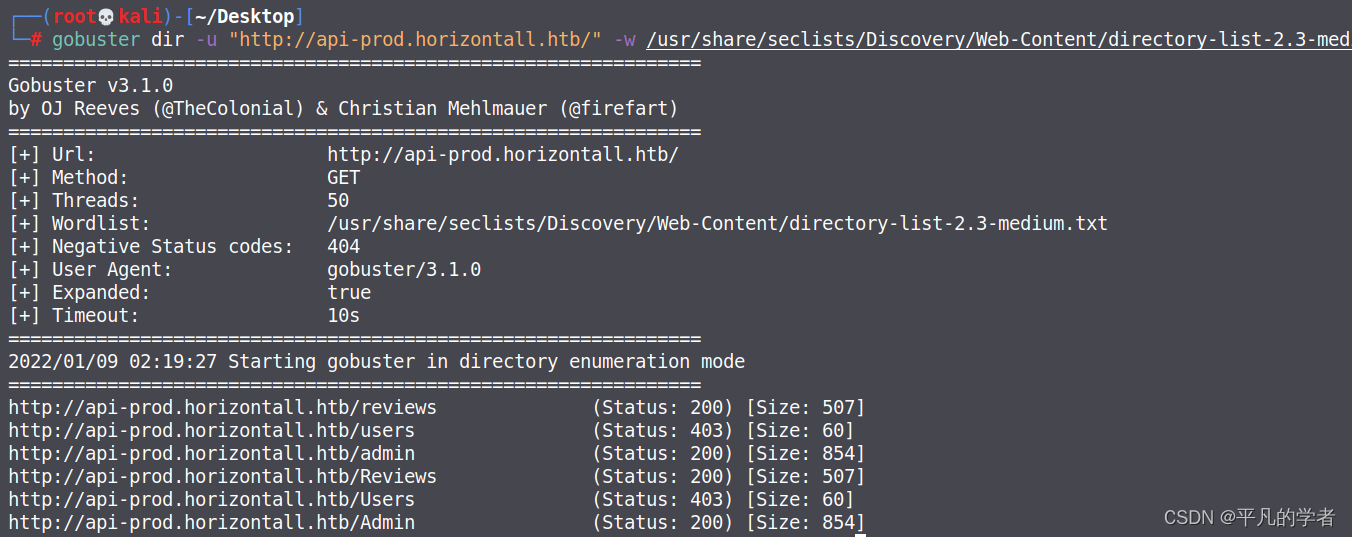Viewport: 1352px width, 537px height.
Task: Click the capitalized /Users result URL
Action: (x=211, y=500)
